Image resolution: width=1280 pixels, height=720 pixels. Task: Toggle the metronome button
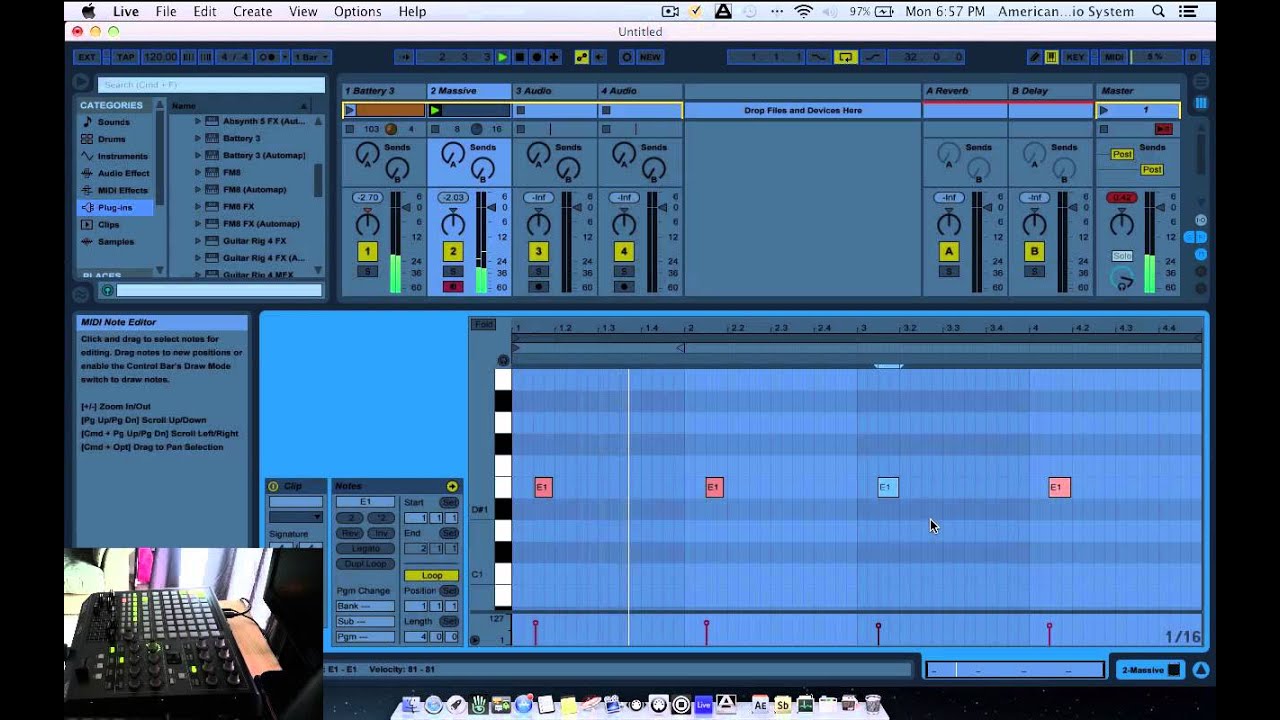point(267,57)
